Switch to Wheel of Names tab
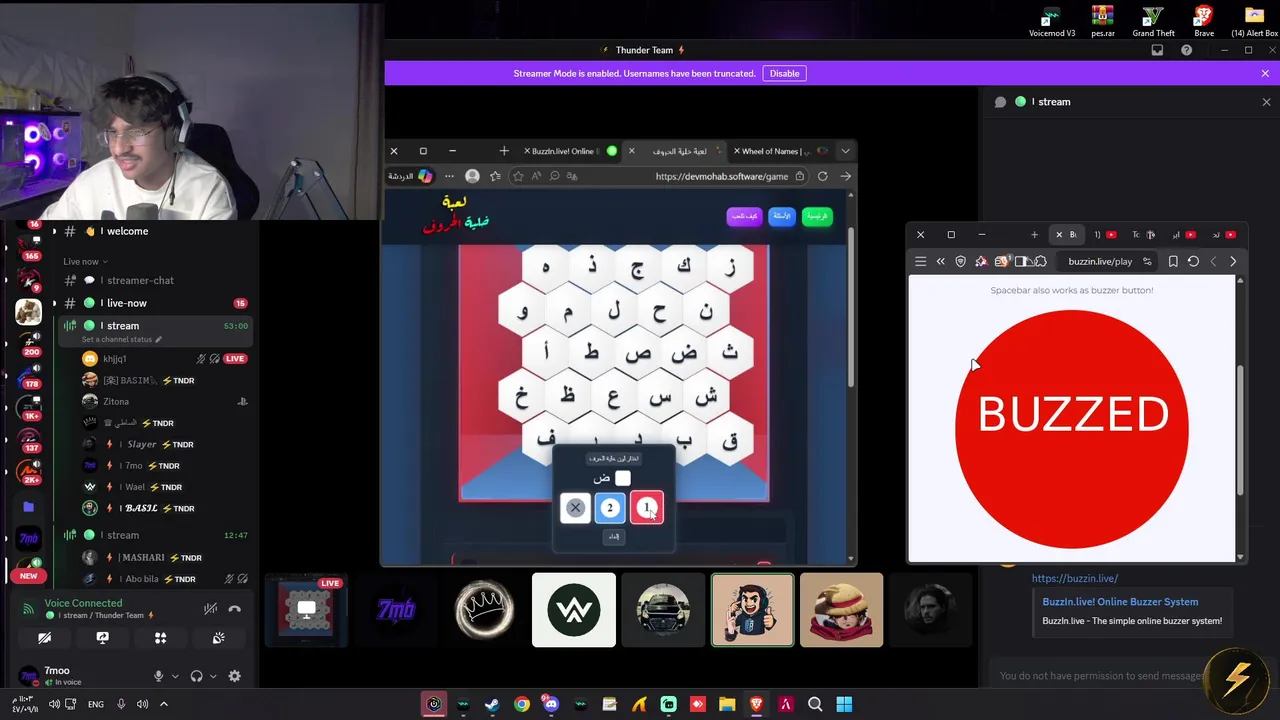Viewport: 1280px width, 720px height. point(781,151)
